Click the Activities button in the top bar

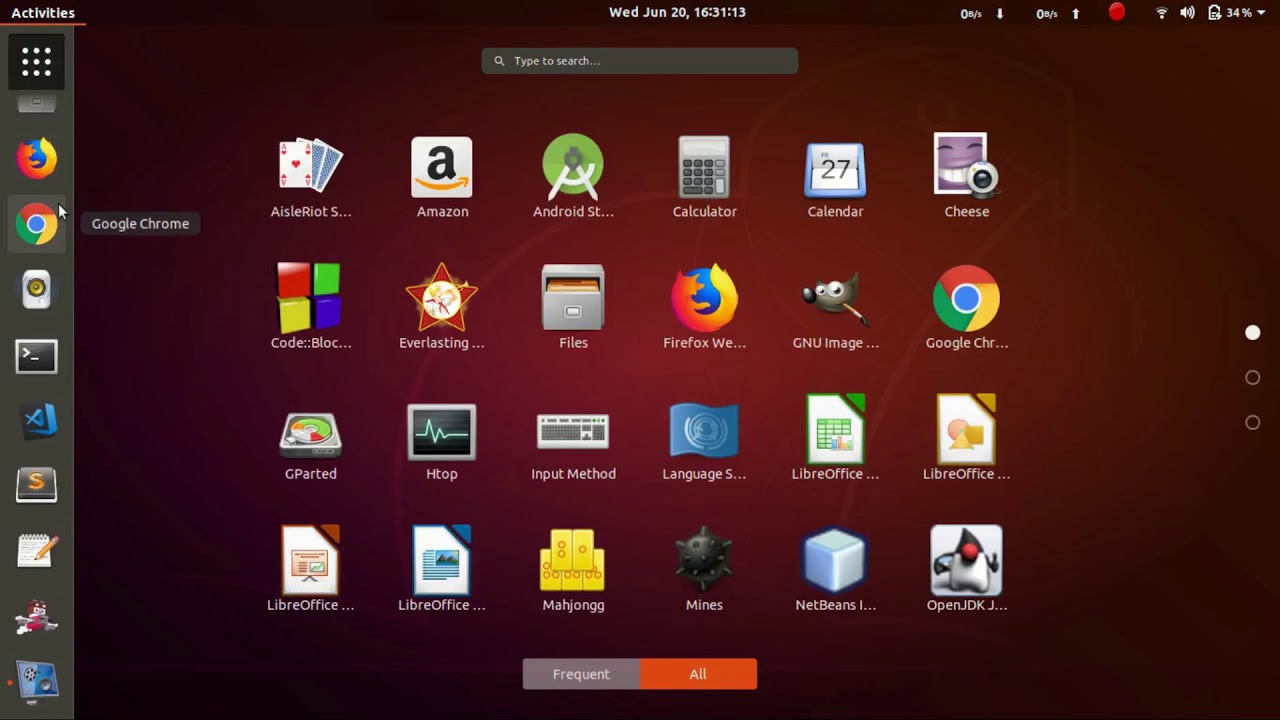43,13
